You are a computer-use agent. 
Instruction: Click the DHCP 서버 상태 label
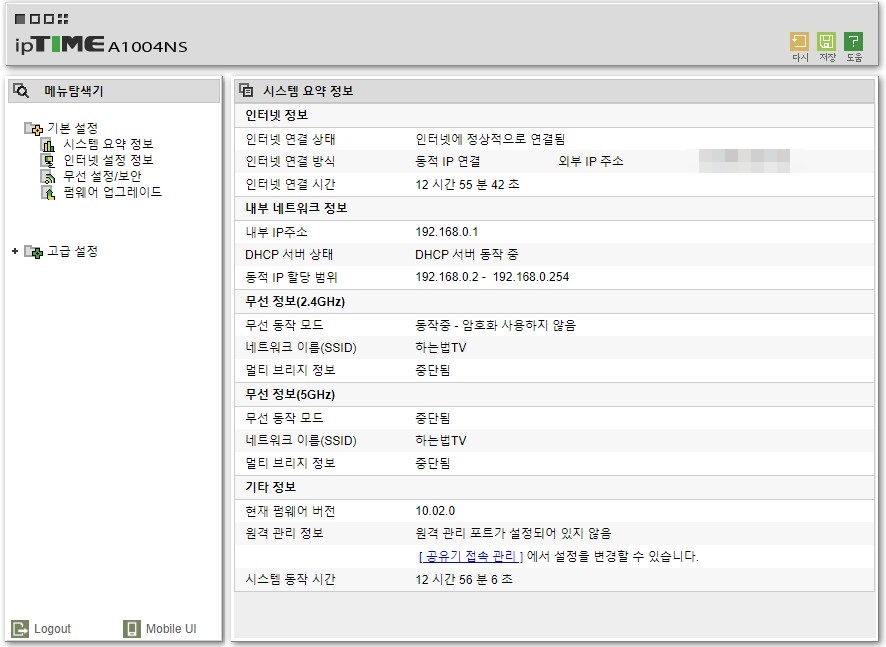pyautogui.click(x=289, y=254)
